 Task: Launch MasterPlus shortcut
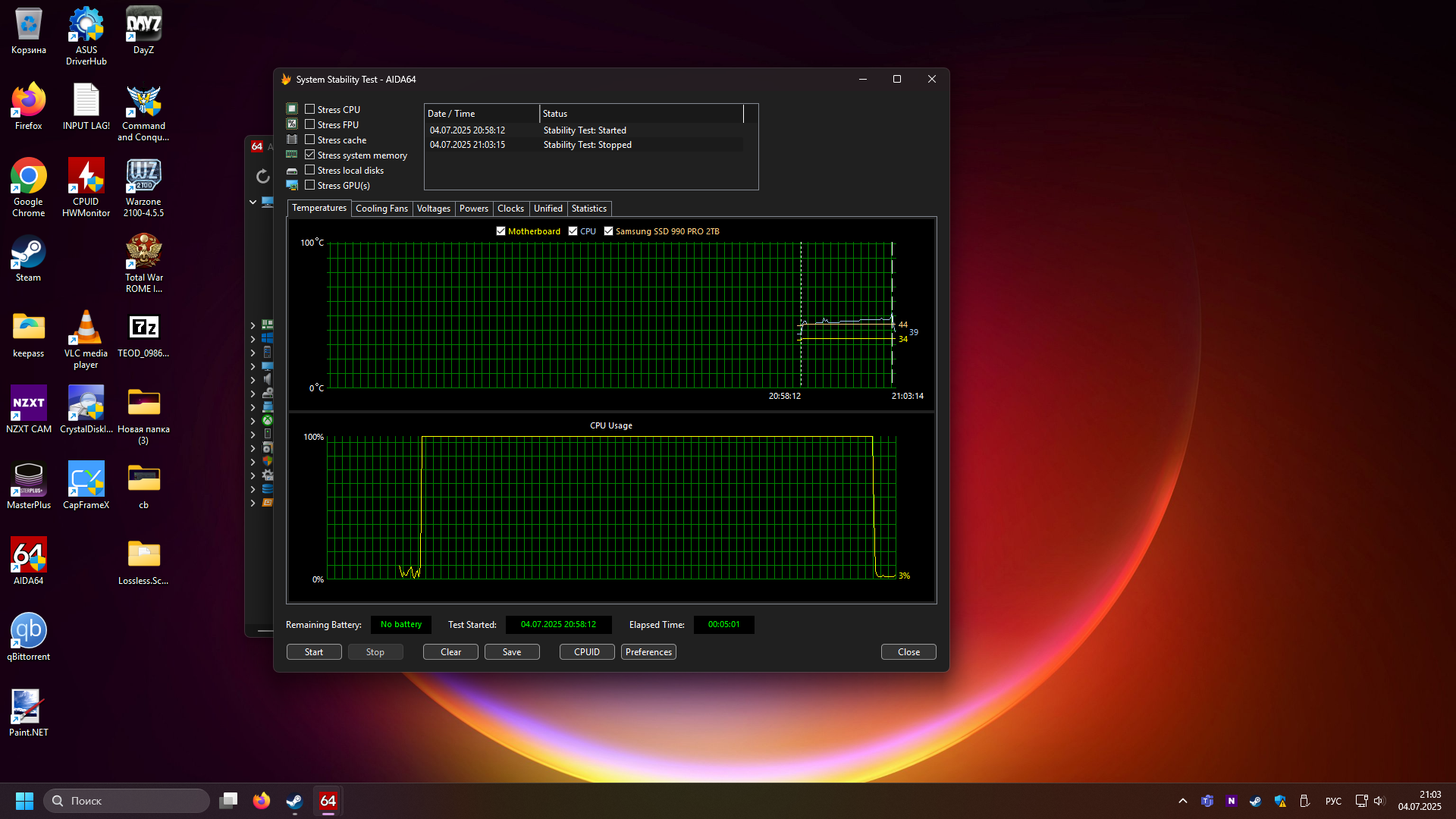click(x=28, y=485)
